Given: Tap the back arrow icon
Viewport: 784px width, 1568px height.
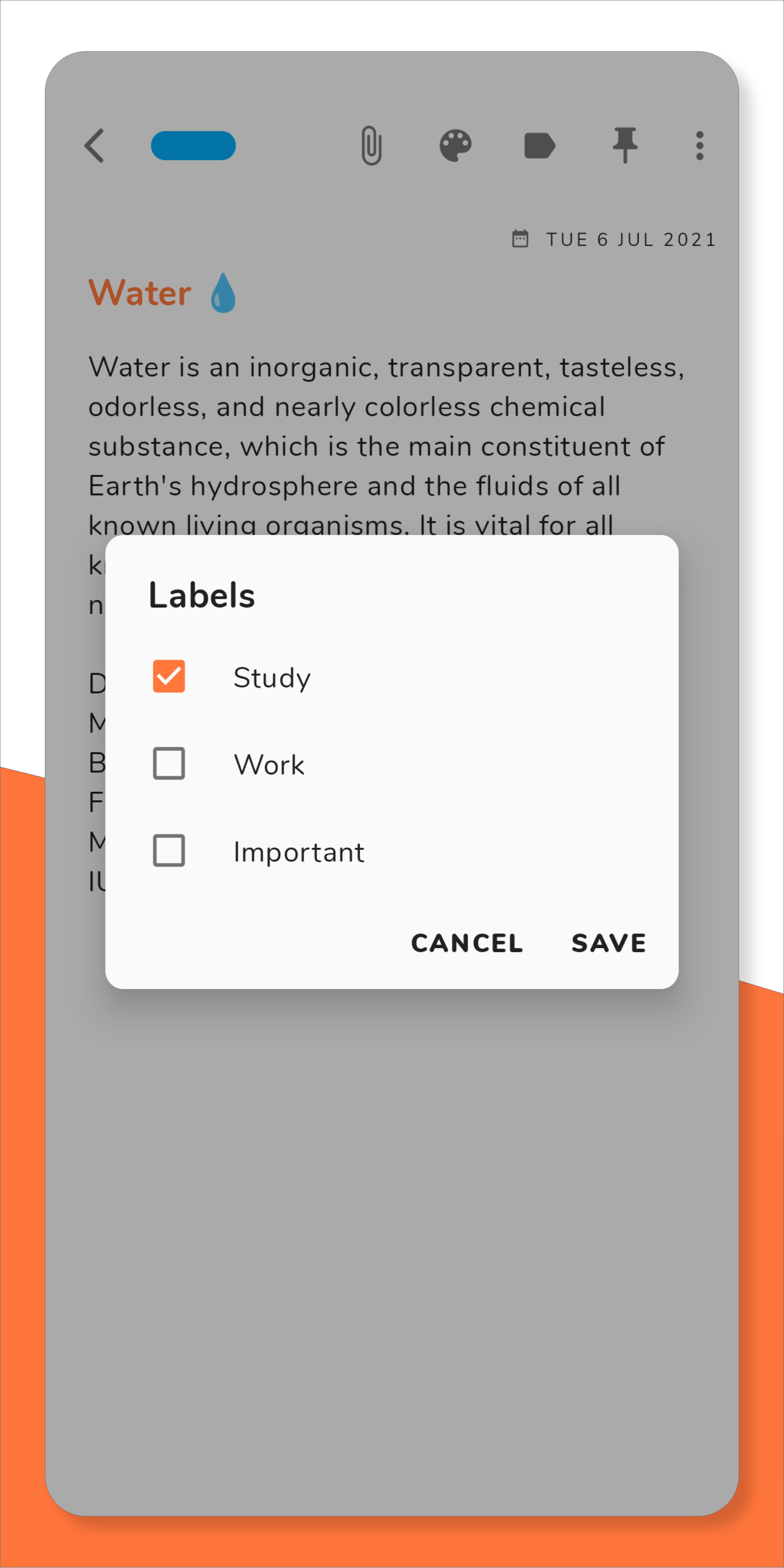Looking at the screenshot, I should click(95, 145).
